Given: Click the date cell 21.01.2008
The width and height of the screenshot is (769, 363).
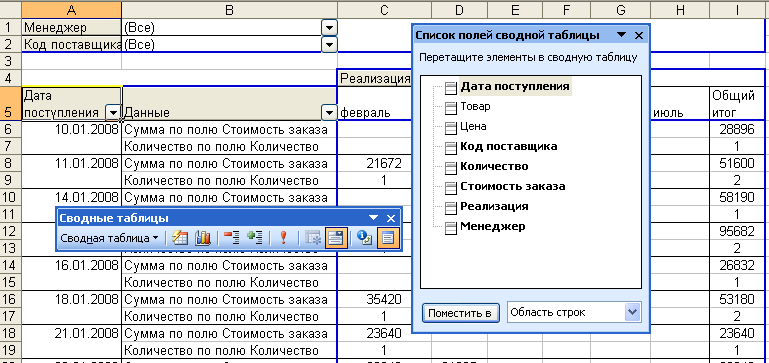Looking at the screenshot, I should [72, 334].
